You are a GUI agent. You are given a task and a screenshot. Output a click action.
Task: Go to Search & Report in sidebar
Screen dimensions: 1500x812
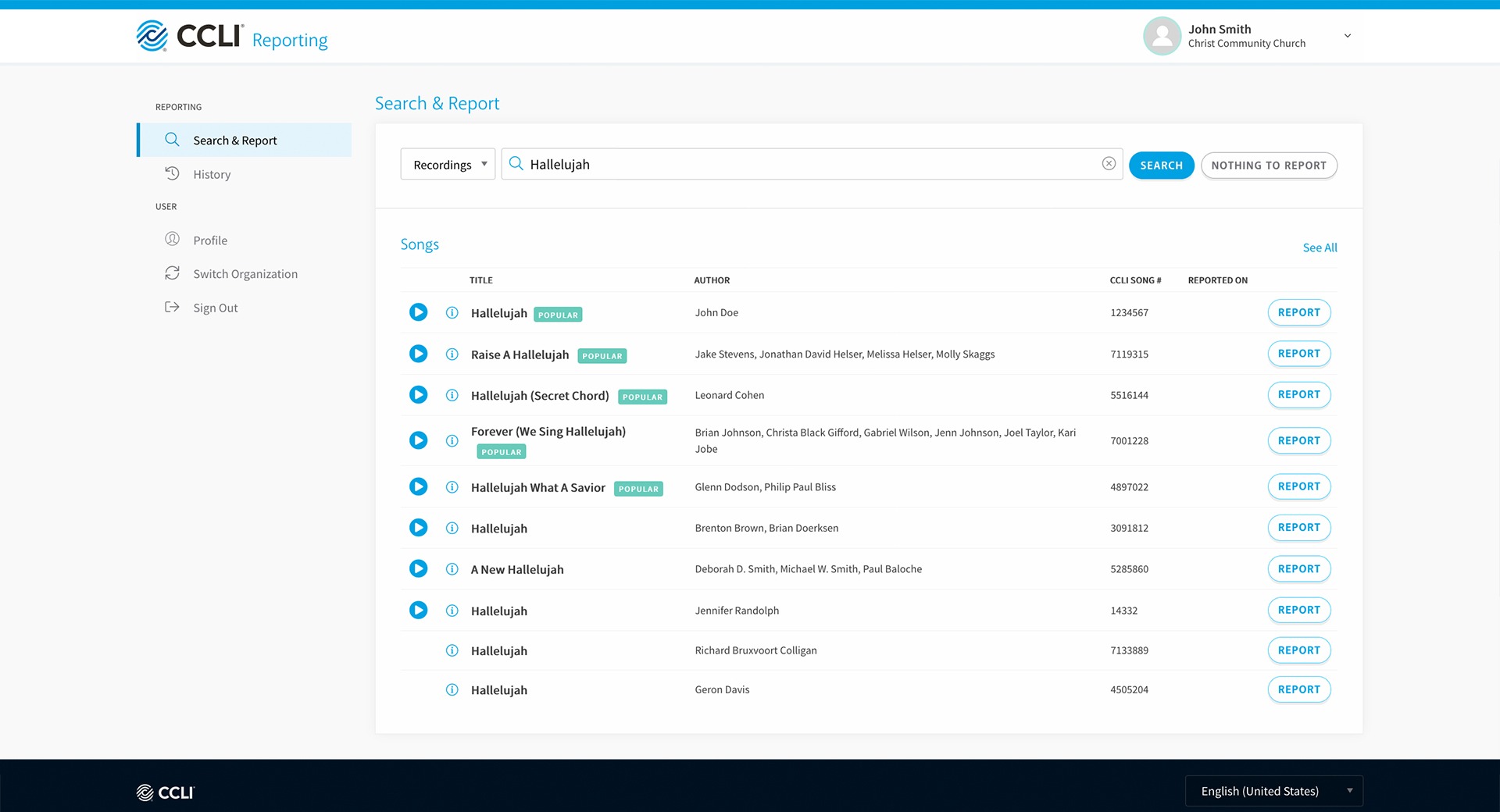(245, 140)
